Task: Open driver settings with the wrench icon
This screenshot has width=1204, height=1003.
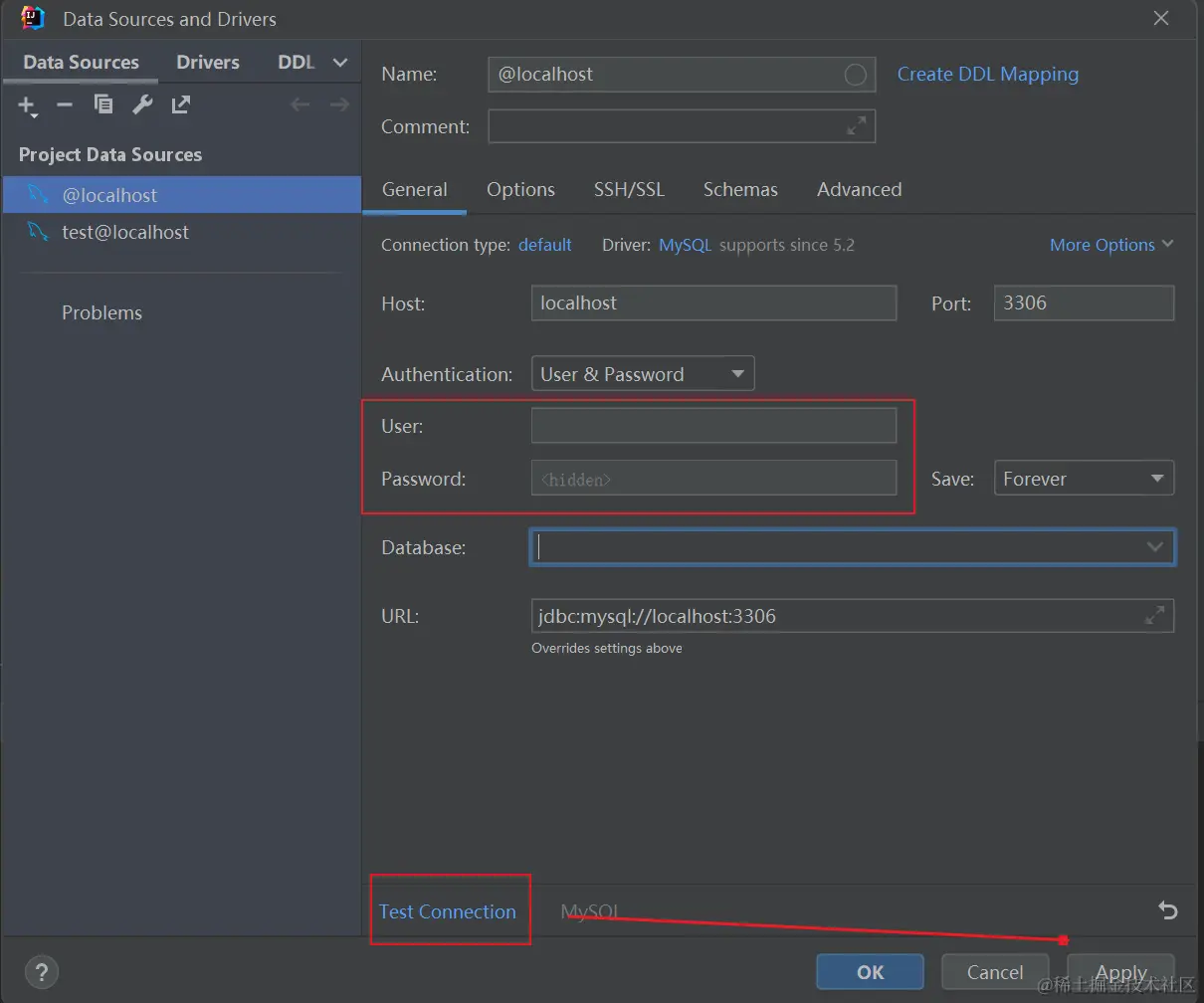Action: click(142, 104)
